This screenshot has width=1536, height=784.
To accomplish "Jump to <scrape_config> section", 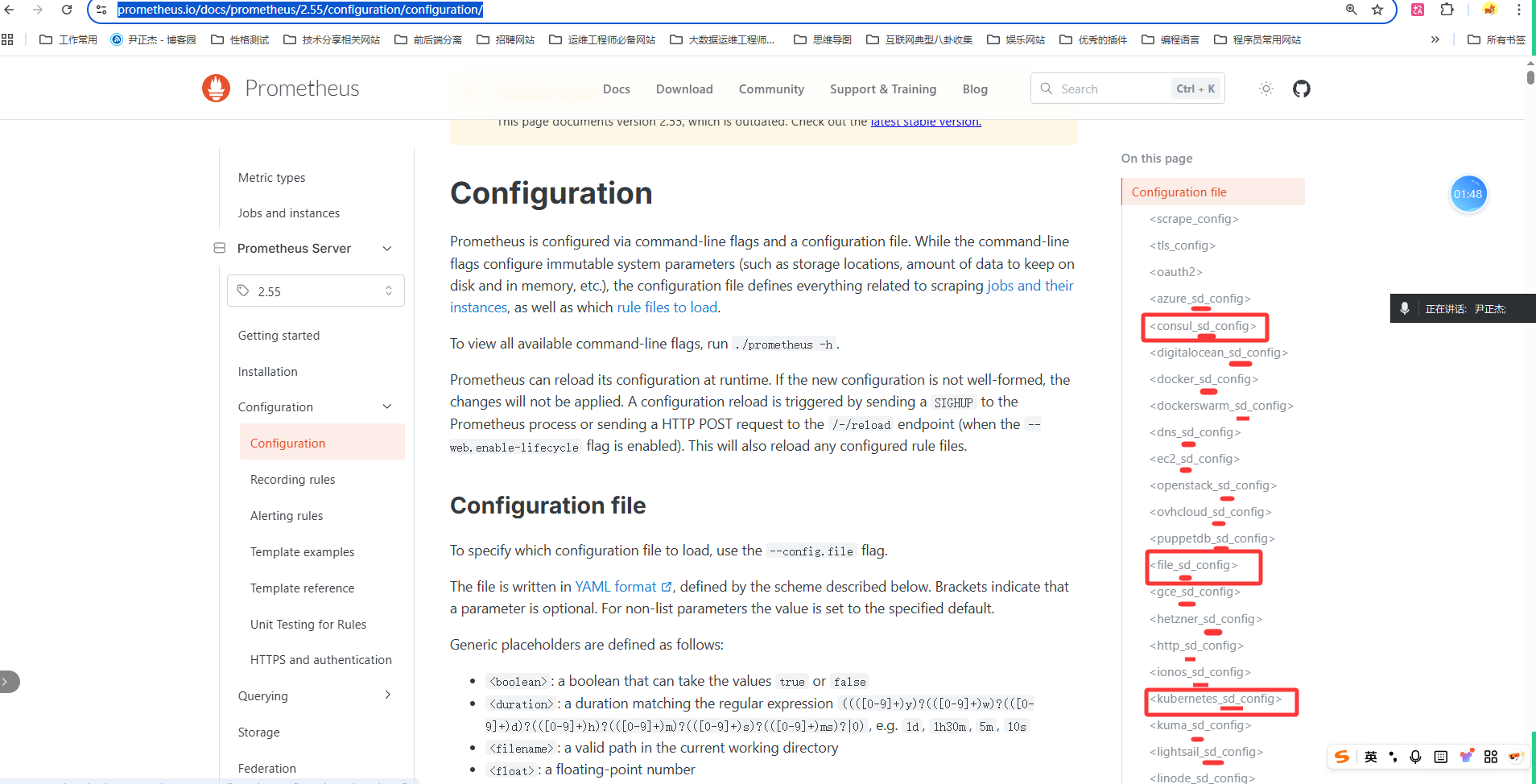I will [1194, 219].
